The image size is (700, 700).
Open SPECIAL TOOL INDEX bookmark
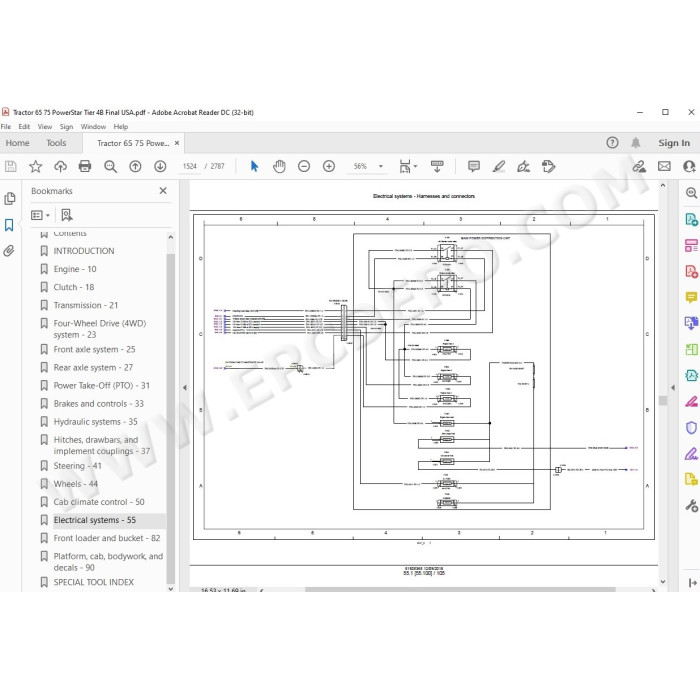click(94, 582)
